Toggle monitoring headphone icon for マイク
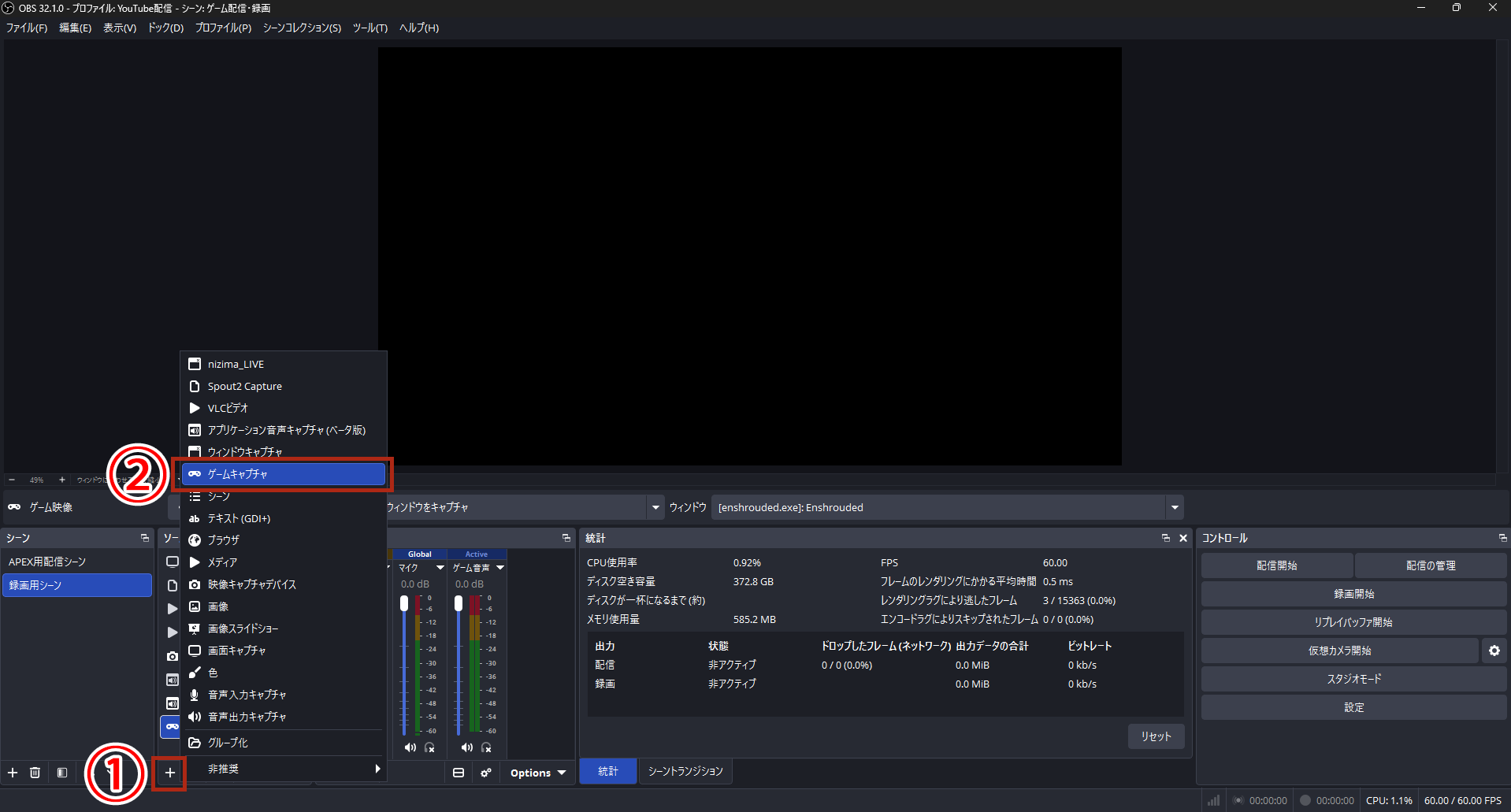The width and height of the screenshot is (1511, 812). [x=429, y=747]
